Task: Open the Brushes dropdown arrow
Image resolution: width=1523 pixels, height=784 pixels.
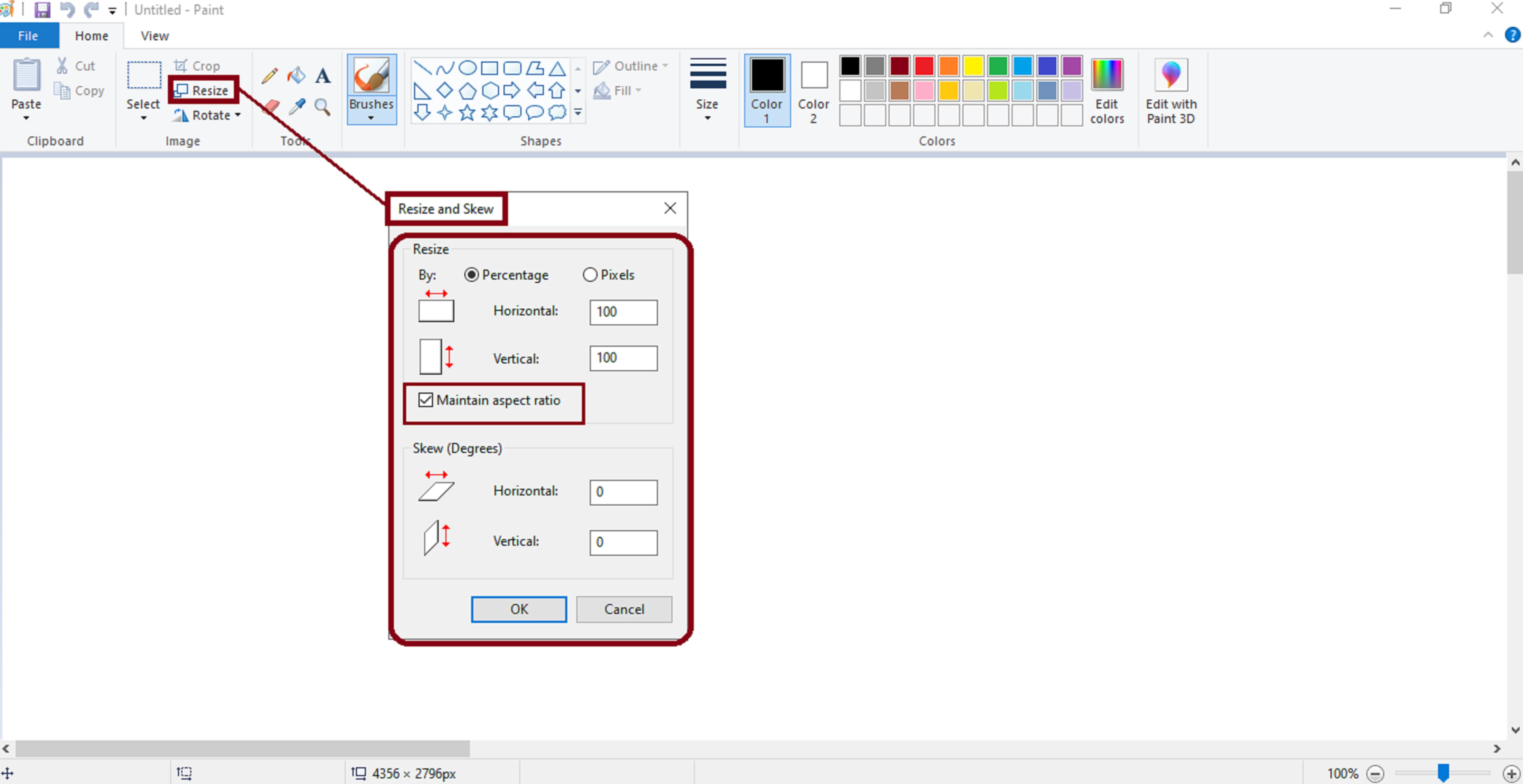Action: click(371, 117)
